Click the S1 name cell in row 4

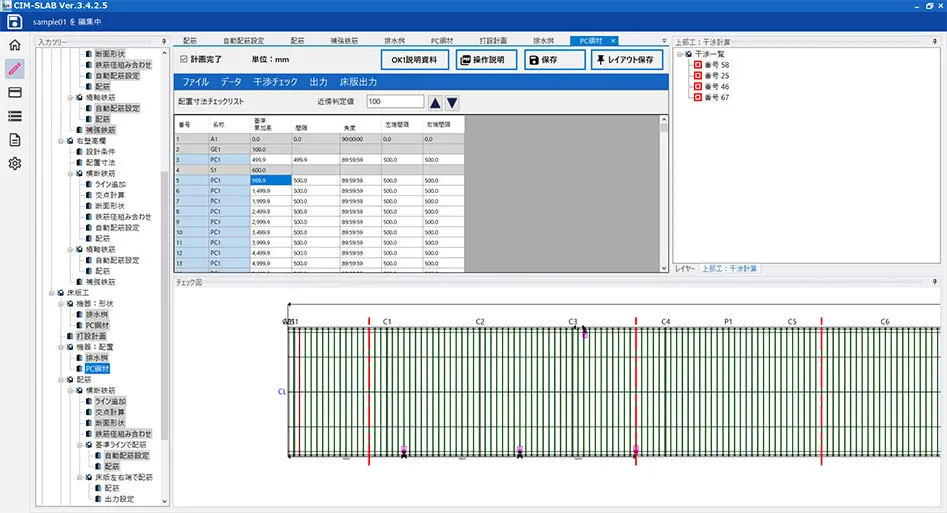[x=229, y=170]
